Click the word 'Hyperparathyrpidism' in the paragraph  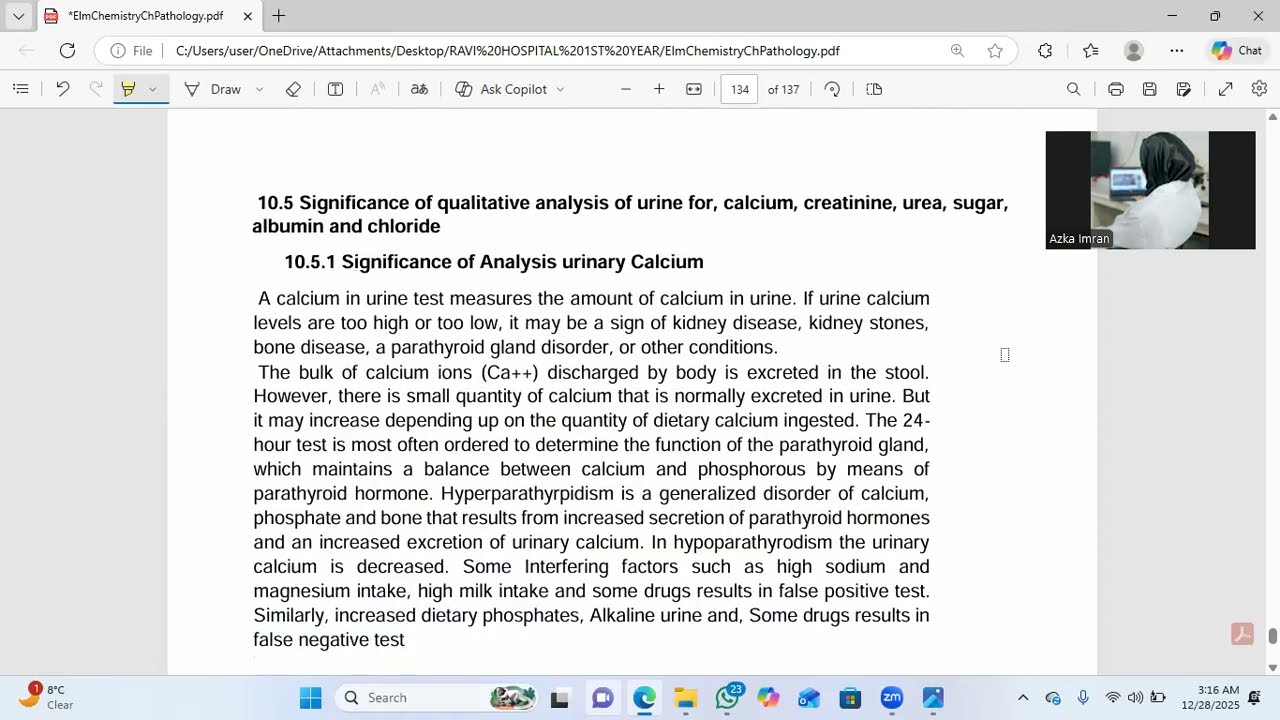point(527,494)
